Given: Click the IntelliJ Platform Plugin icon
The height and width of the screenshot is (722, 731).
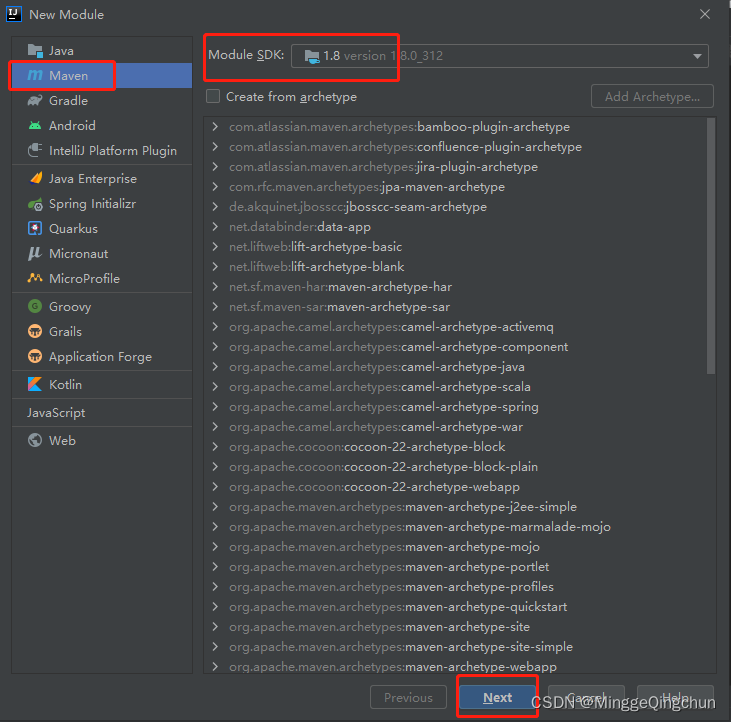Looking at the screenshot, I should (35, 150).
